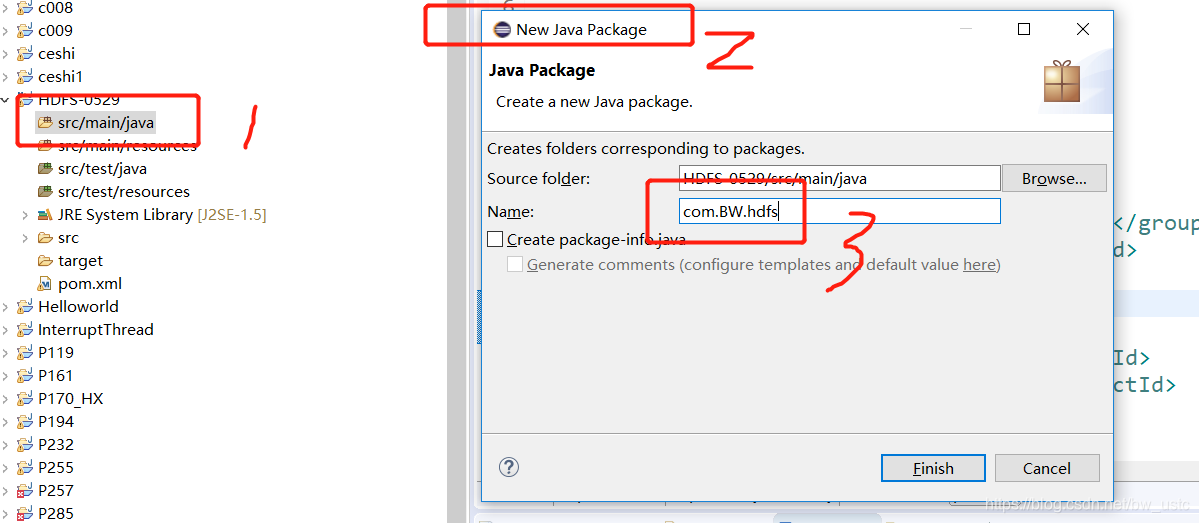
Task: Click the Finish button
Action: pos(933,468)
